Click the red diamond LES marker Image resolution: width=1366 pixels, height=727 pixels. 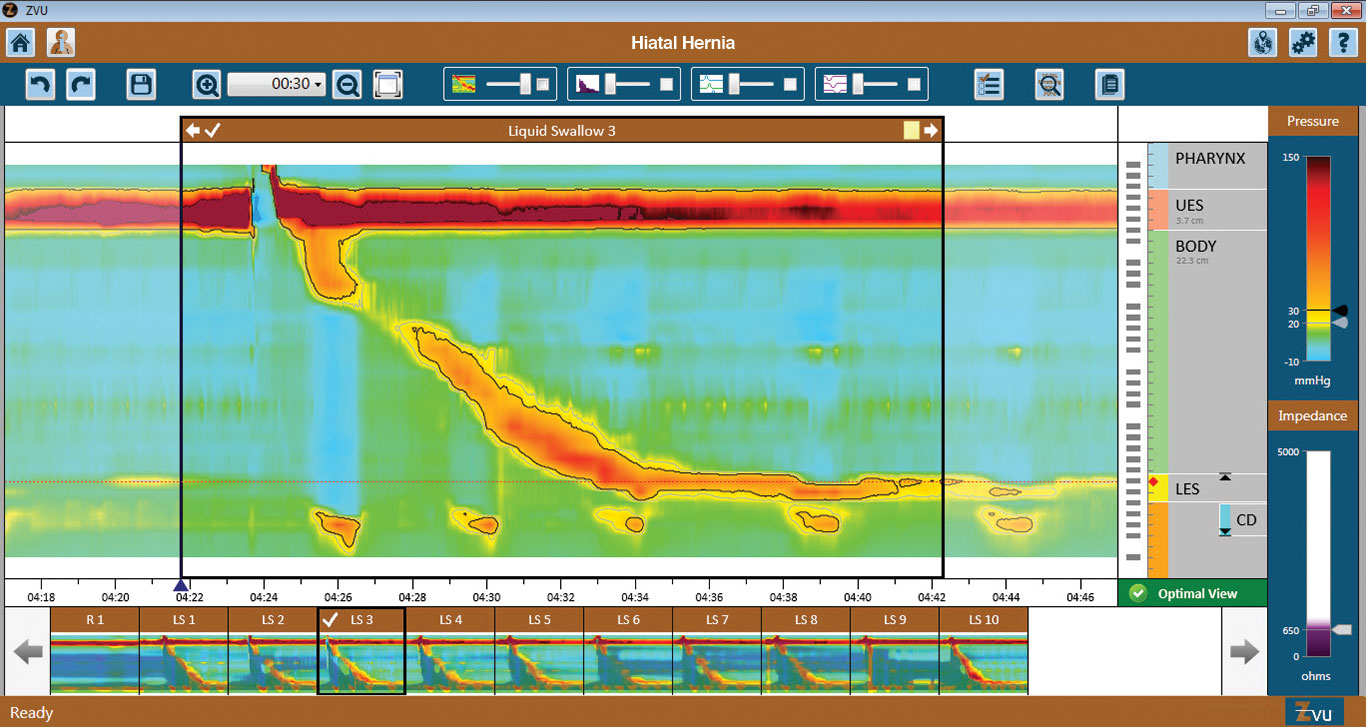coord(1153,483)
